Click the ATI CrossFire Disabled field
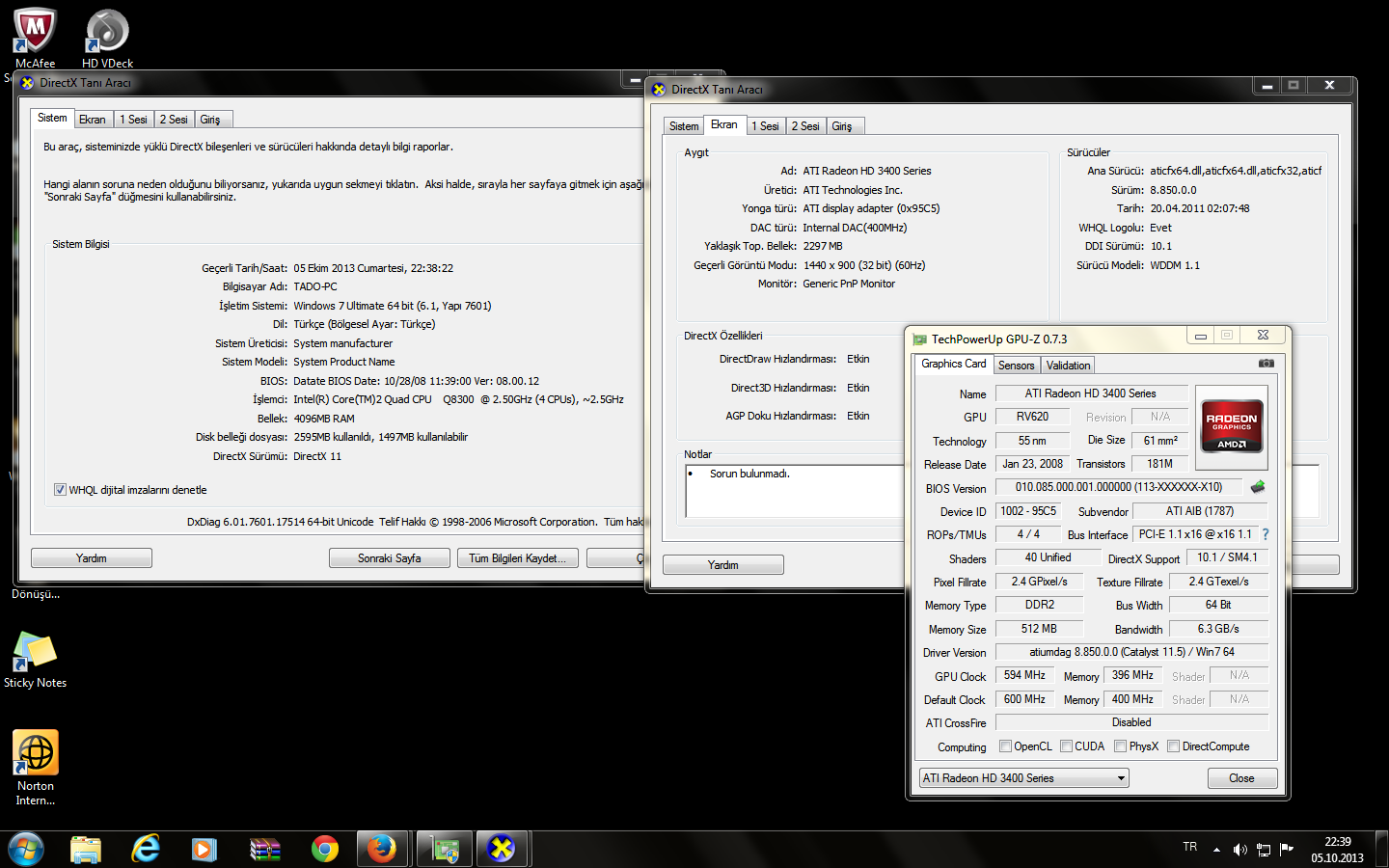 click(x=1131, y=722)
